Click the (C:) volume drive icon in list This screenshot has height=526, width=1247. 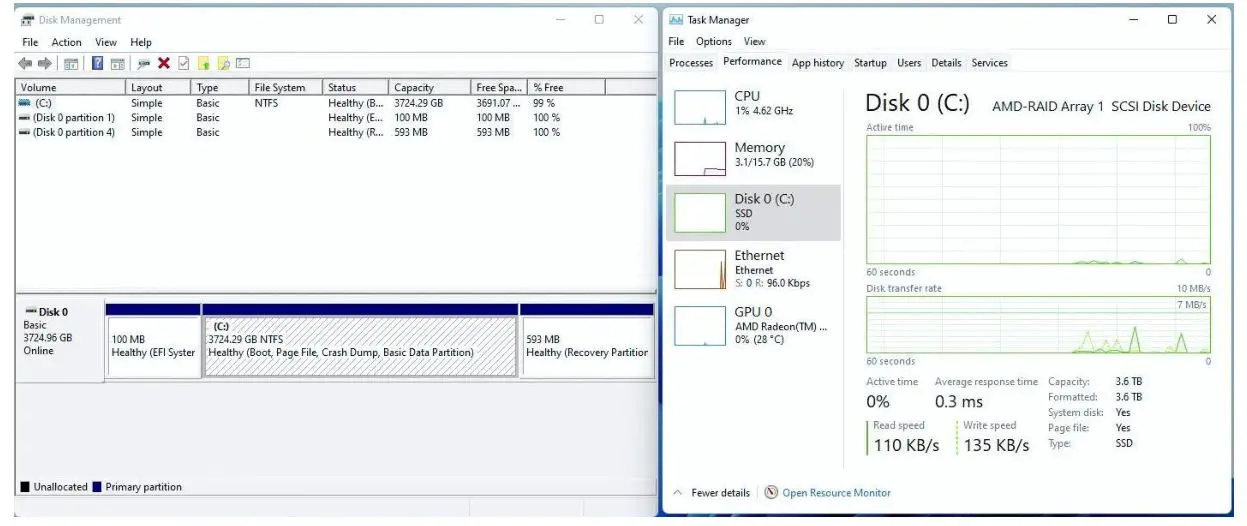point(25,102)
